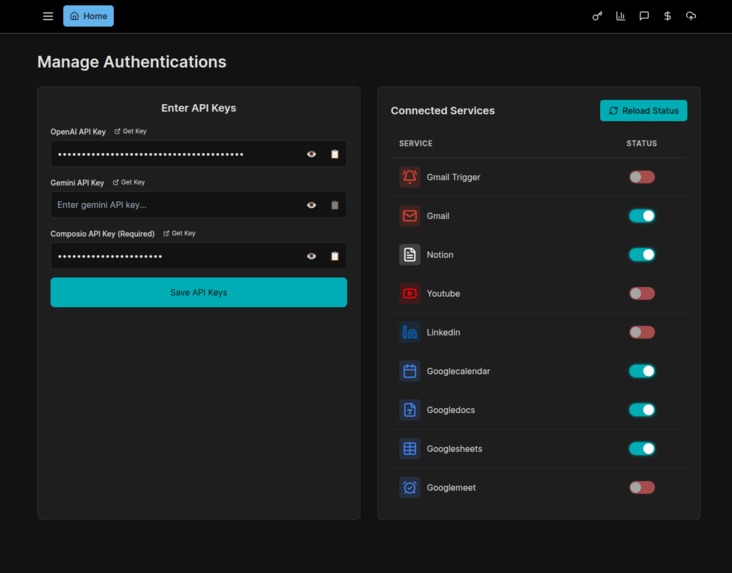This screenshot has height=573, width=732.
Task: Turn off the Notion toggle
Action: coord(642,255)
